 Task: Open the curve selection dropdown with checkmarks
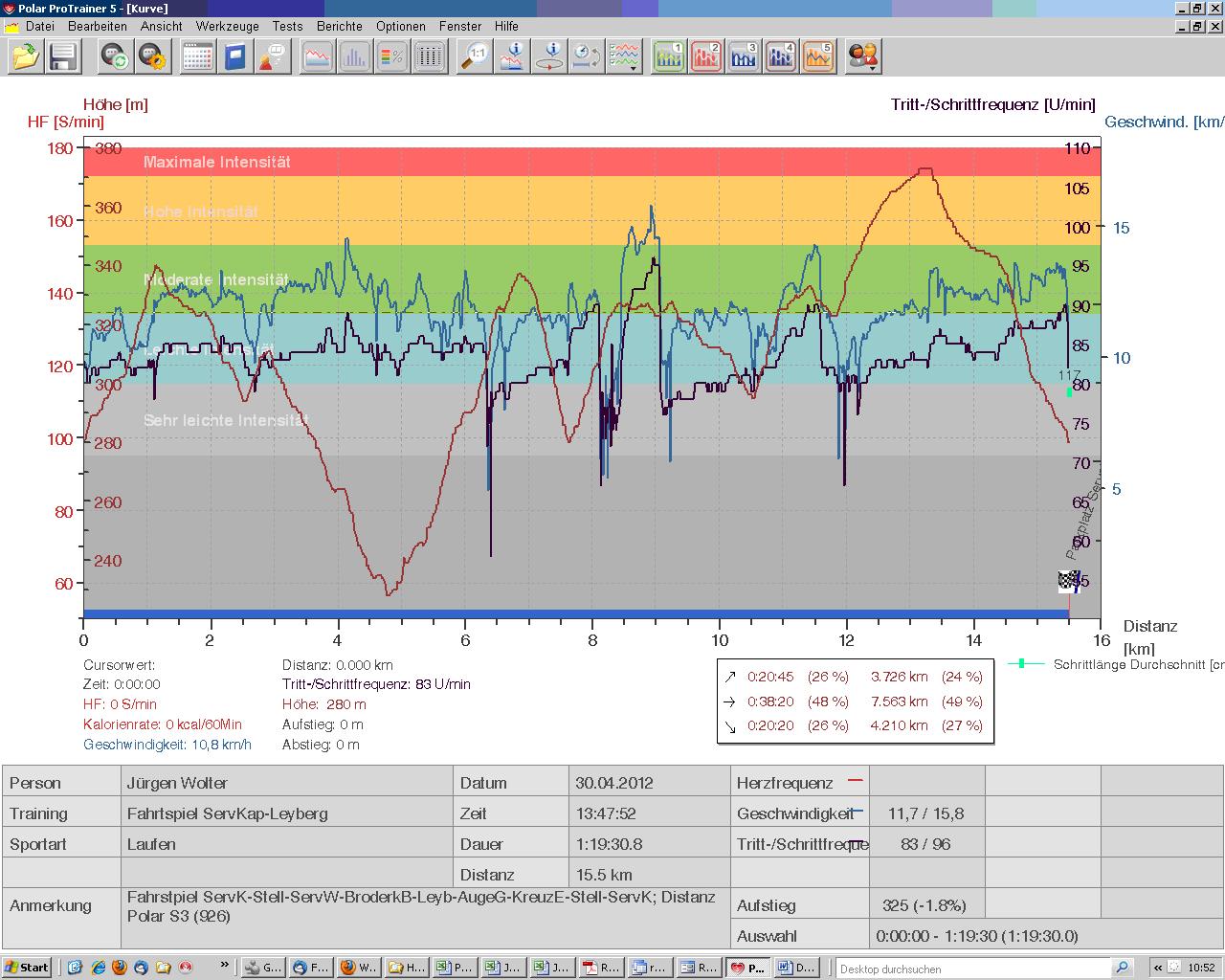(x=625, y=56)
